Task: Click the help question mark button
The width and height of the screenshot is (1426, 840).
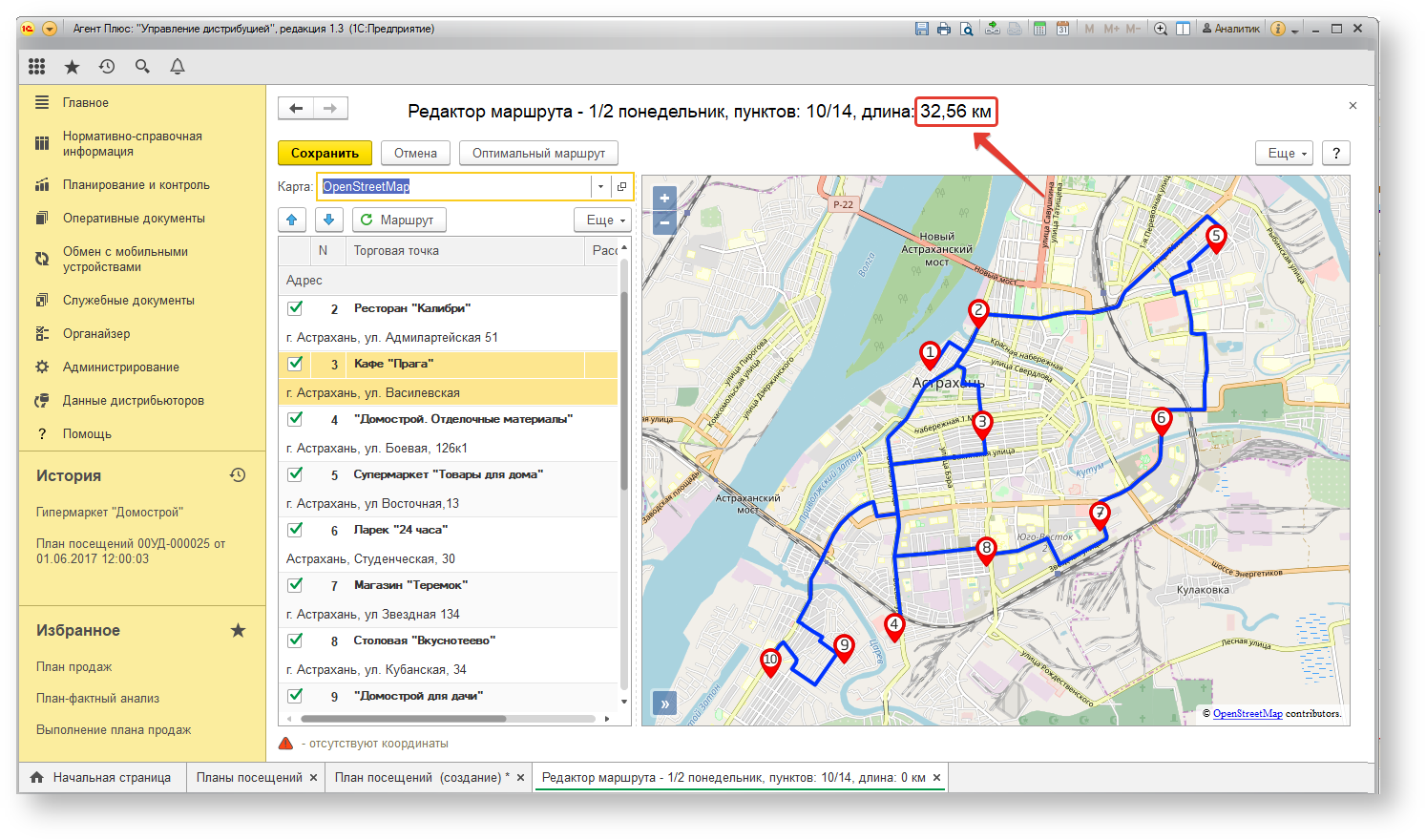Action: (1336, 153)
